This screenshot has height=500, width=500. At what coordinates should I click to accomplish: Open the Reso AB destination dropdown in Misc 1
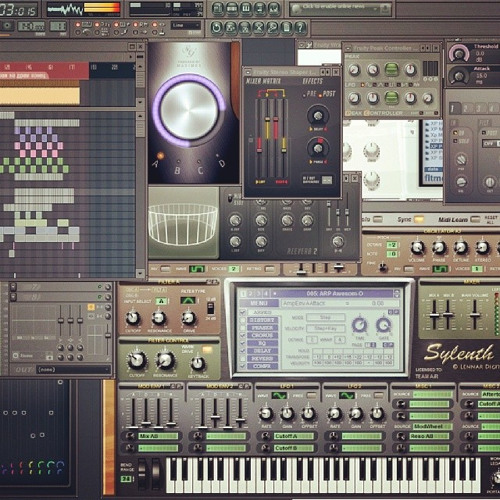pos(429,436)
